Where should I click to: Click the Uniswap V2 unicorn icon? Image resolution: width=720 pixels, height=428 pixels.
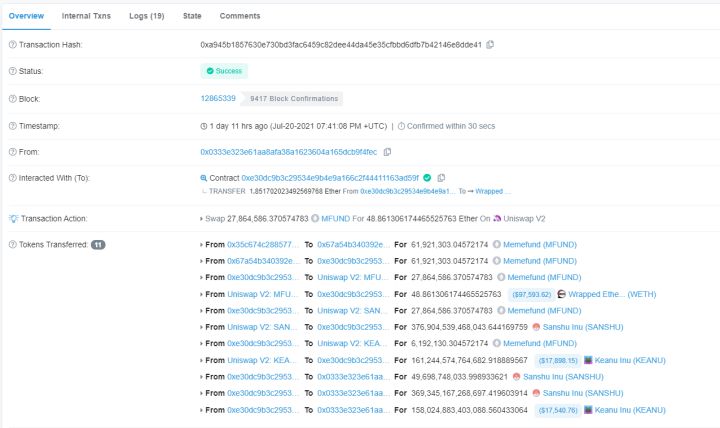(x=497, y=219)
